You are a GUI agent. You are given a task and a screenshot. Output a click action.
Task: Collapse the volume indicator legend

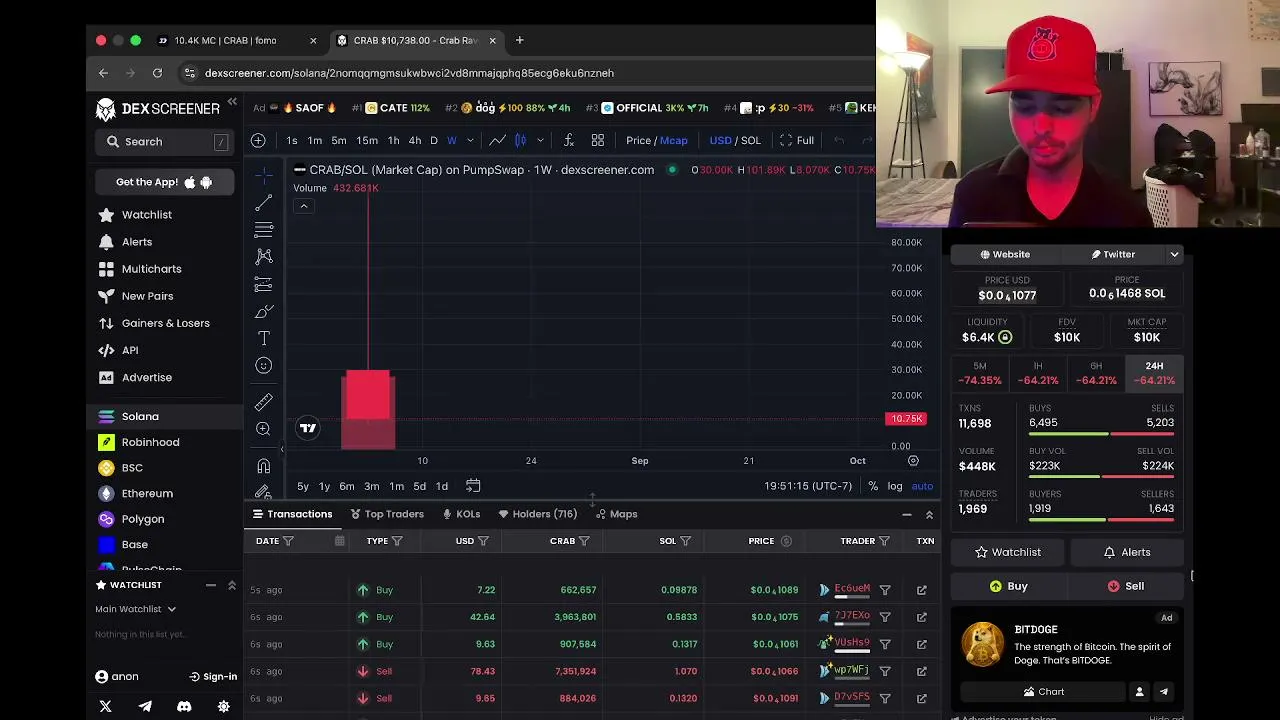[x=303, y=206]
